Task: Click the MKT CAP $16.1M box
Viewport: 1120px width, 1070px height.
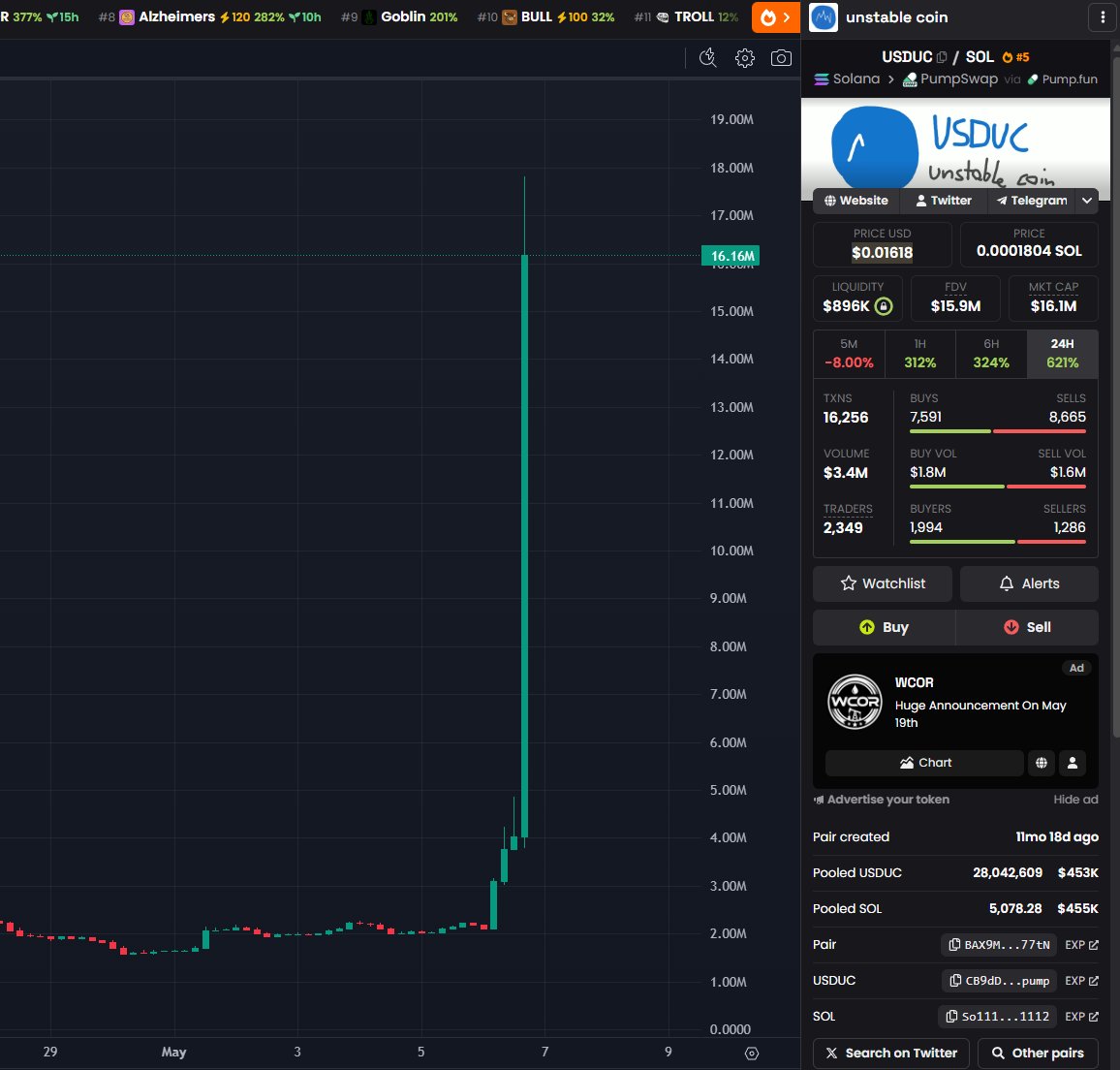Action: coord(1053,299)
